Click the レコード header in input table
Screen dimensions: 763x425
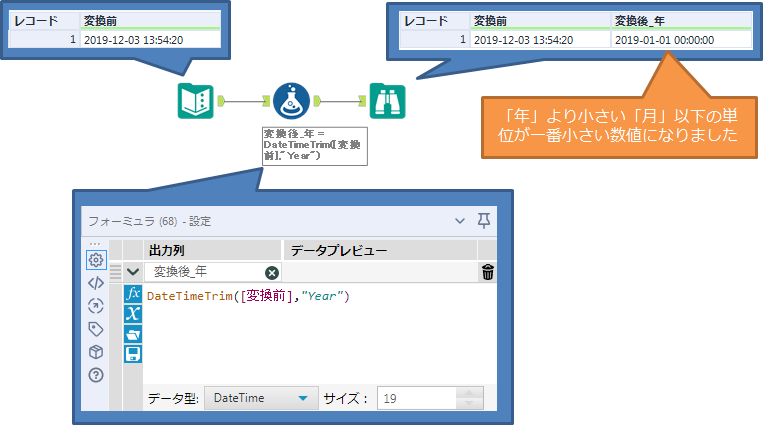45,21
